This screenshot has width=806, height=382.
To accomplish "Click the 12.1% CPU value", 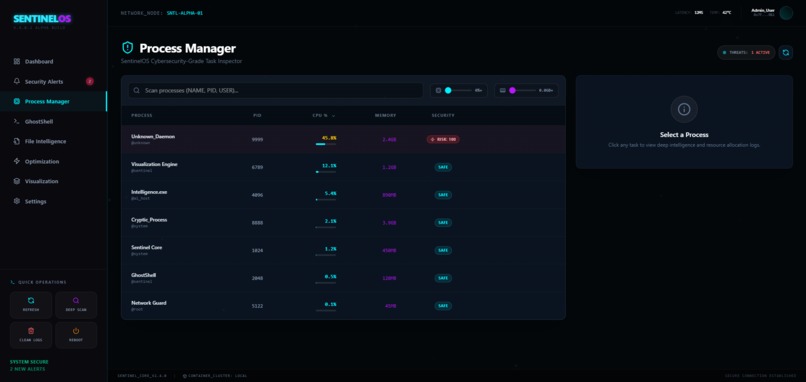I will (329, 166).
